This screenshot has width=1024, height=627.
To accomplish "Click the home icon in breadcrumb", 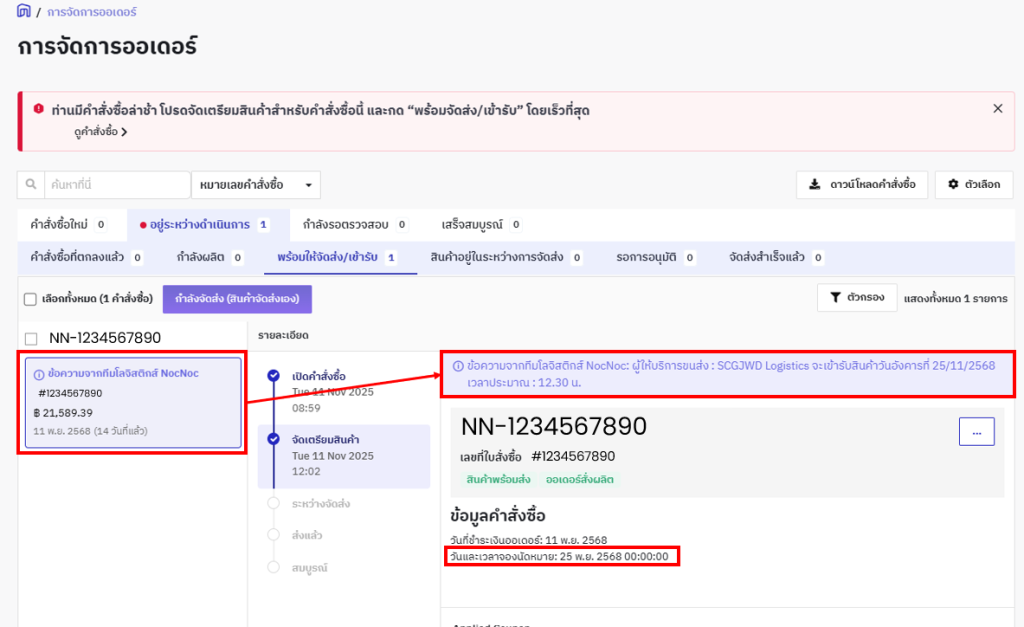I will coord(24,12).
